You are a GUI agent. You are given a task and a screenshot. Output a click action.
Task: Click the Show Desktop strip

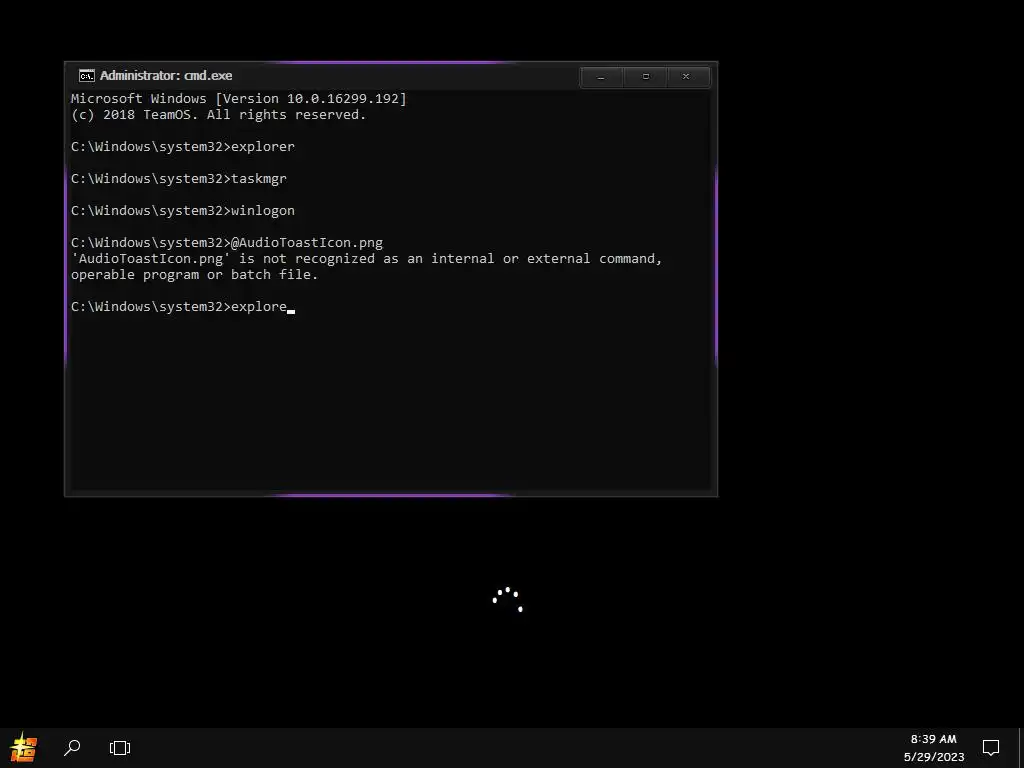(x=1021, y=747)
